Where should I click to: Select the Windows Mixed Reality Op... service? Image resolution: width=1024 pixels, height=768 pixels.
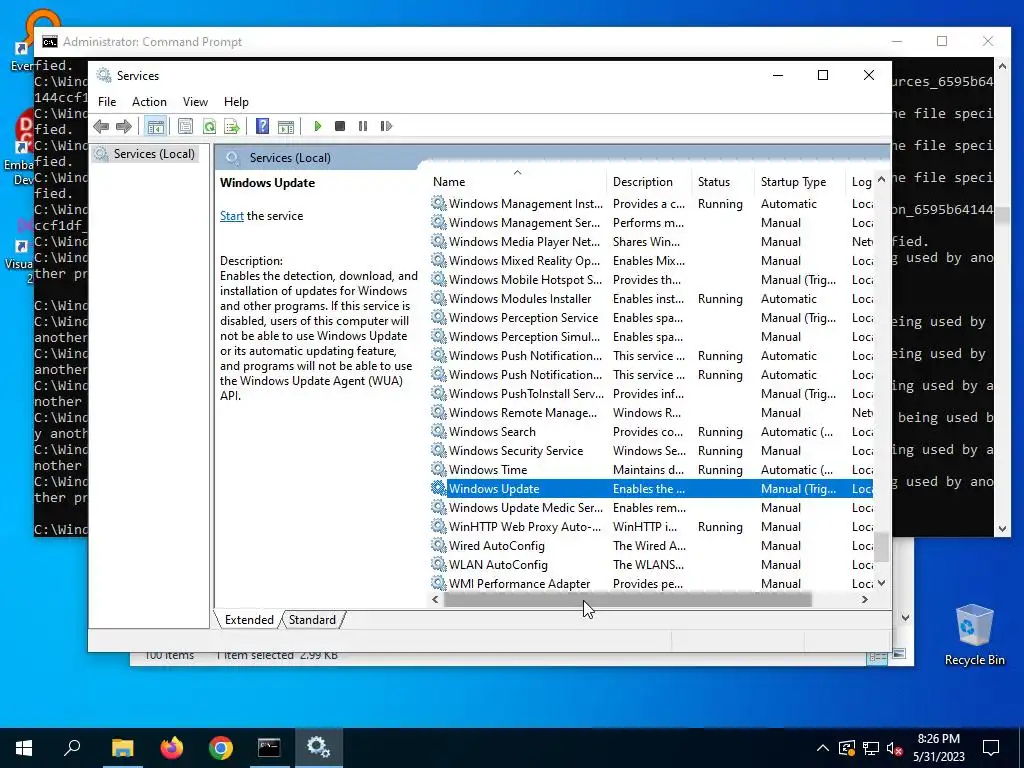click(524, 261)
